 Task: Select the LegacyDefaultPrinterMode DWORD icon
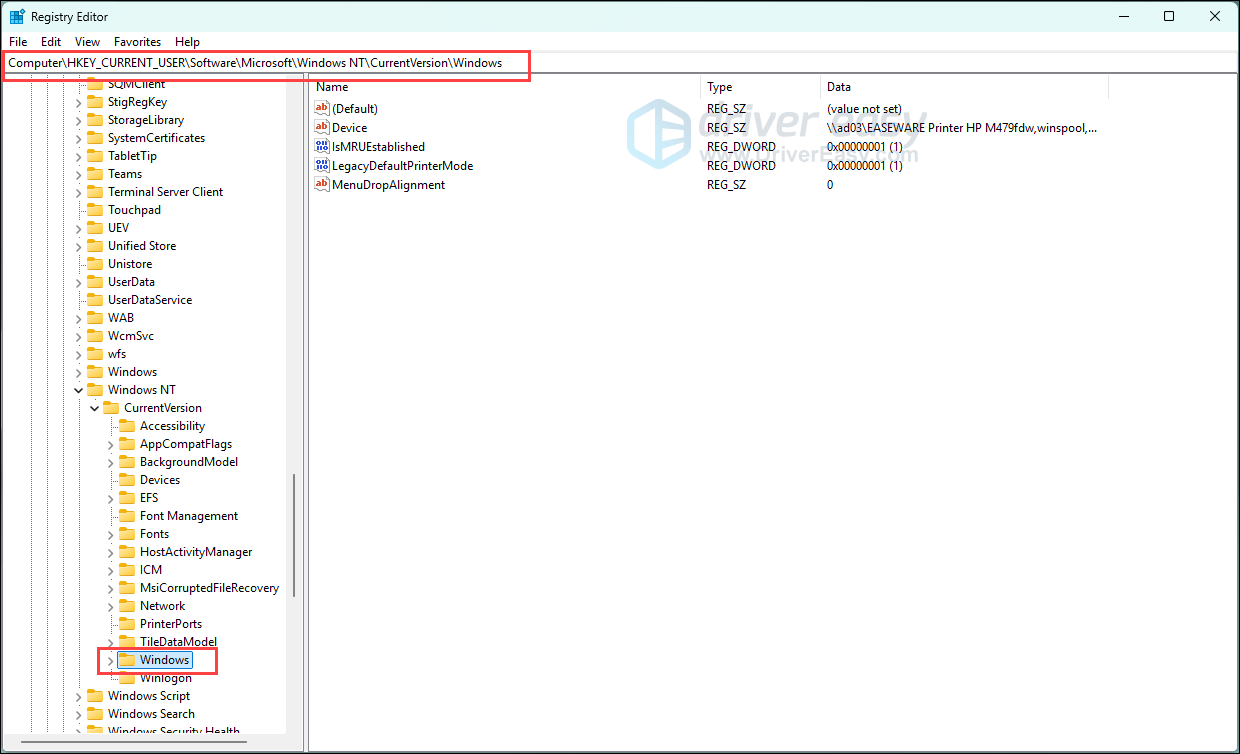(322, 165)
